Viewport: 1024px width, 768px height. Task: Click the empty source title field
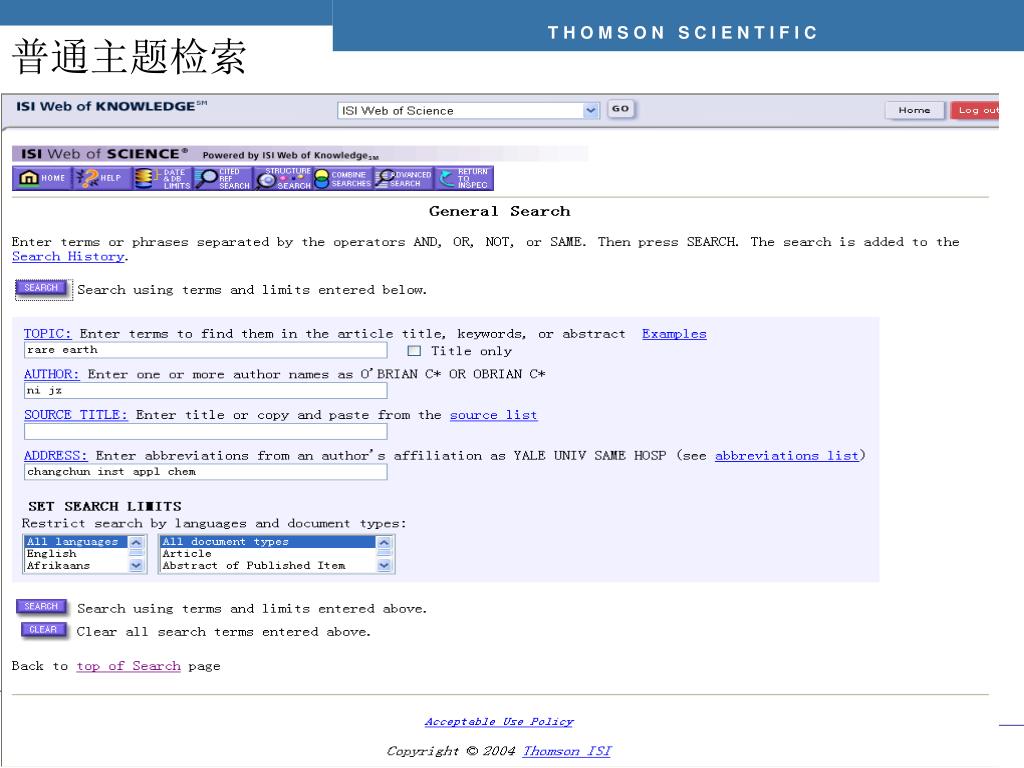206,431
